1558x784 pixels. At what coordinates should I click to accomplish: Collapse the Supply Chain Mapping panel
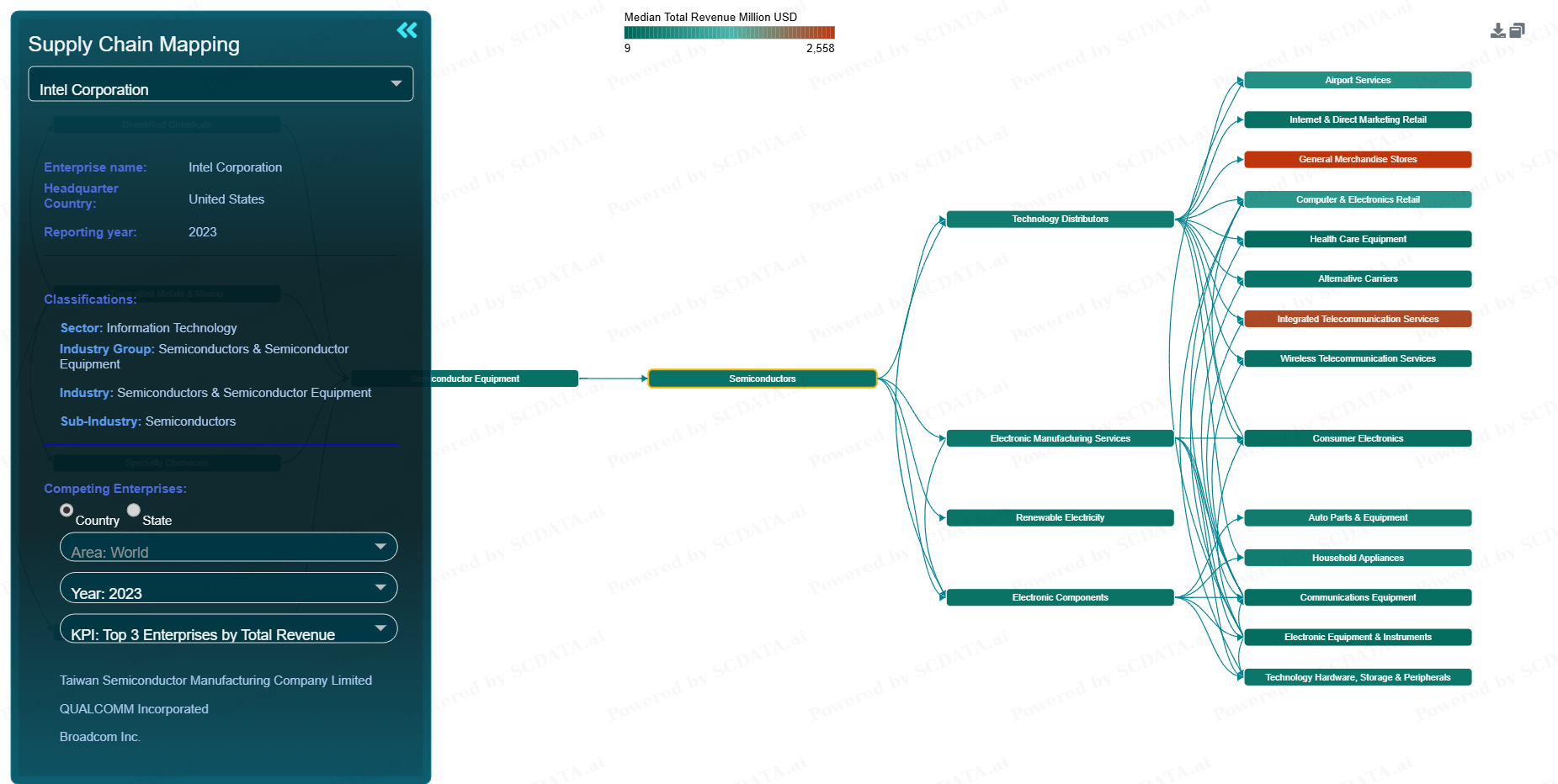click(x=407, y=30)
